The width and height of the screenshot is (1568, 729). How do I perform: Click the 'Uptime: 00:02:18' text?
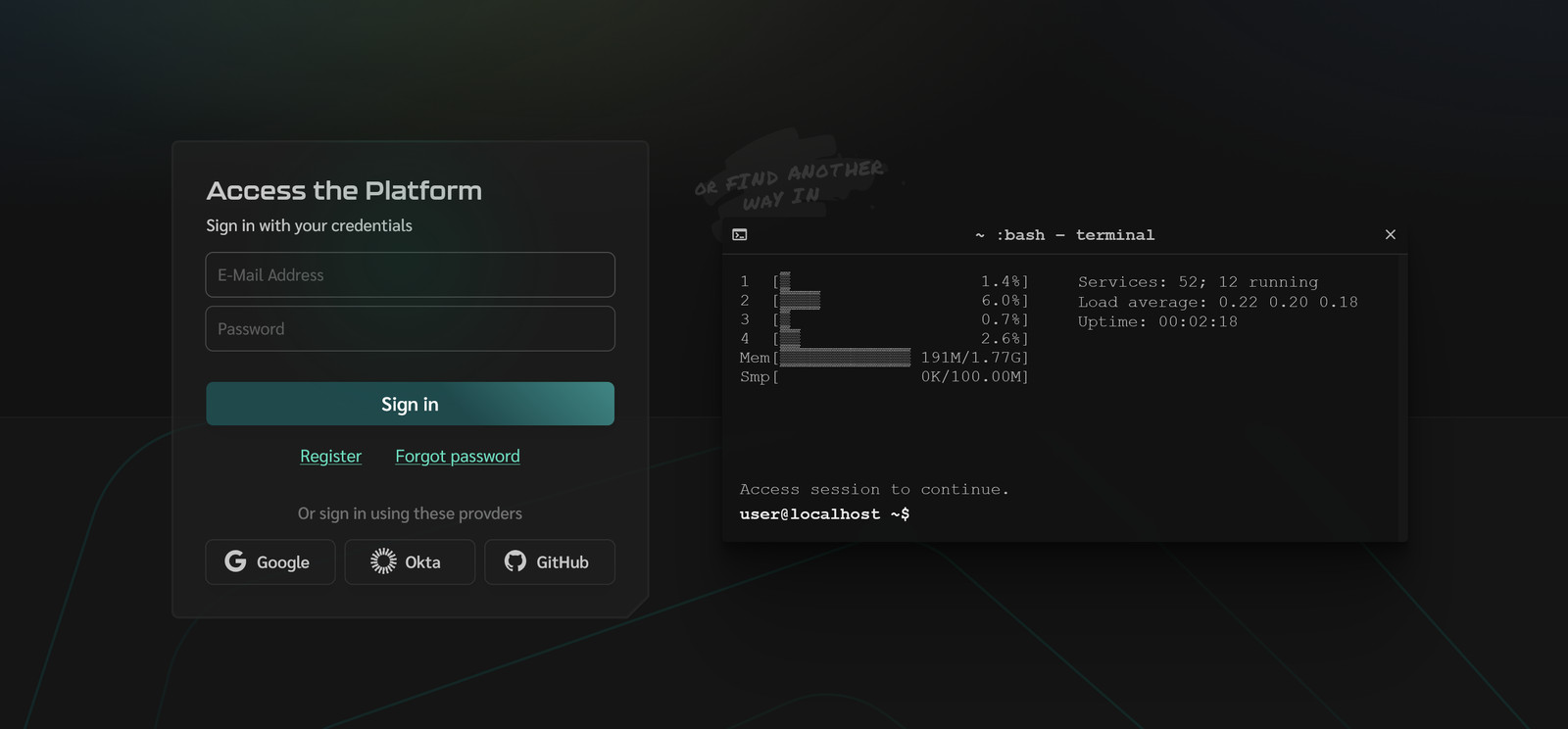[x=1157, y=321]
